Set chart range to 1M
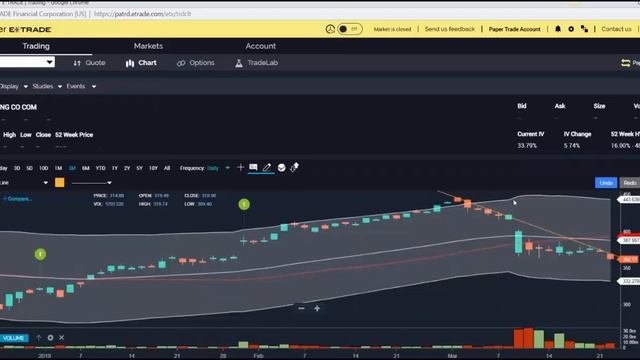The width and height of the screenshot is (640, 360). [58, 168]
